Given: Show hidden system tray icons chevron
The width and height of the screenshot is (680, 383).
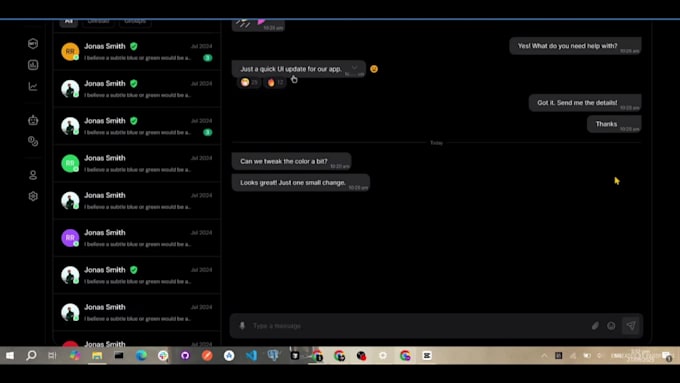Looking at the screenshot, I should tap(544, 356).
